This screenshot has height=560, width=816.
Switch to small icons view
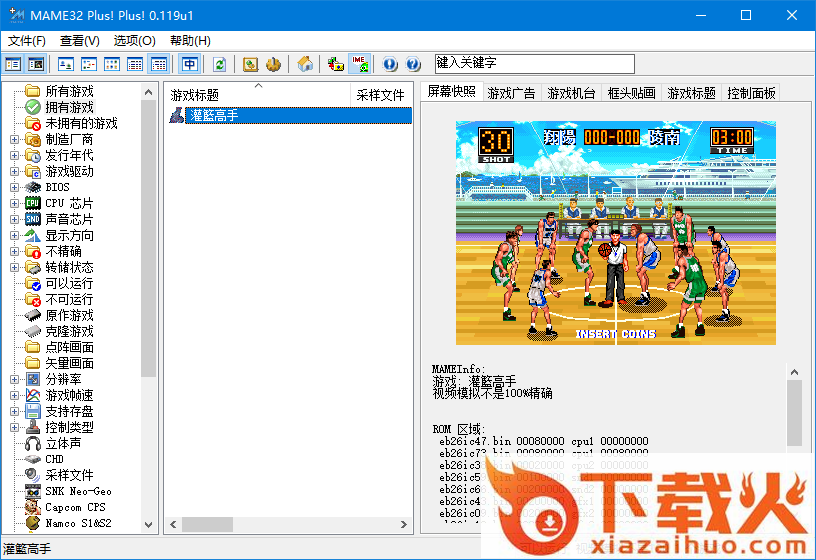click(x=89, y=65)
